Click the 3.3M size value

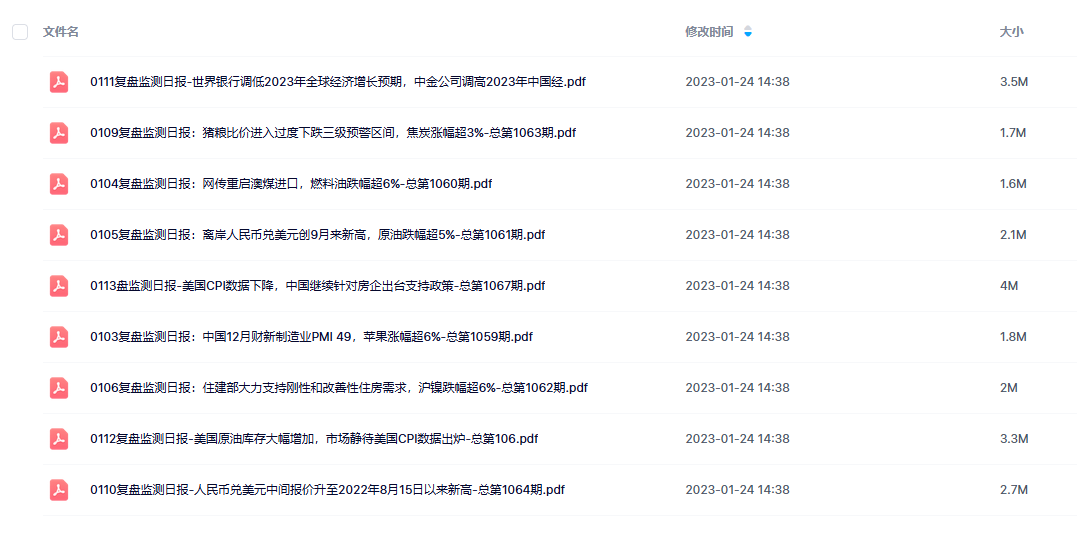click(x=1014, y=439)
